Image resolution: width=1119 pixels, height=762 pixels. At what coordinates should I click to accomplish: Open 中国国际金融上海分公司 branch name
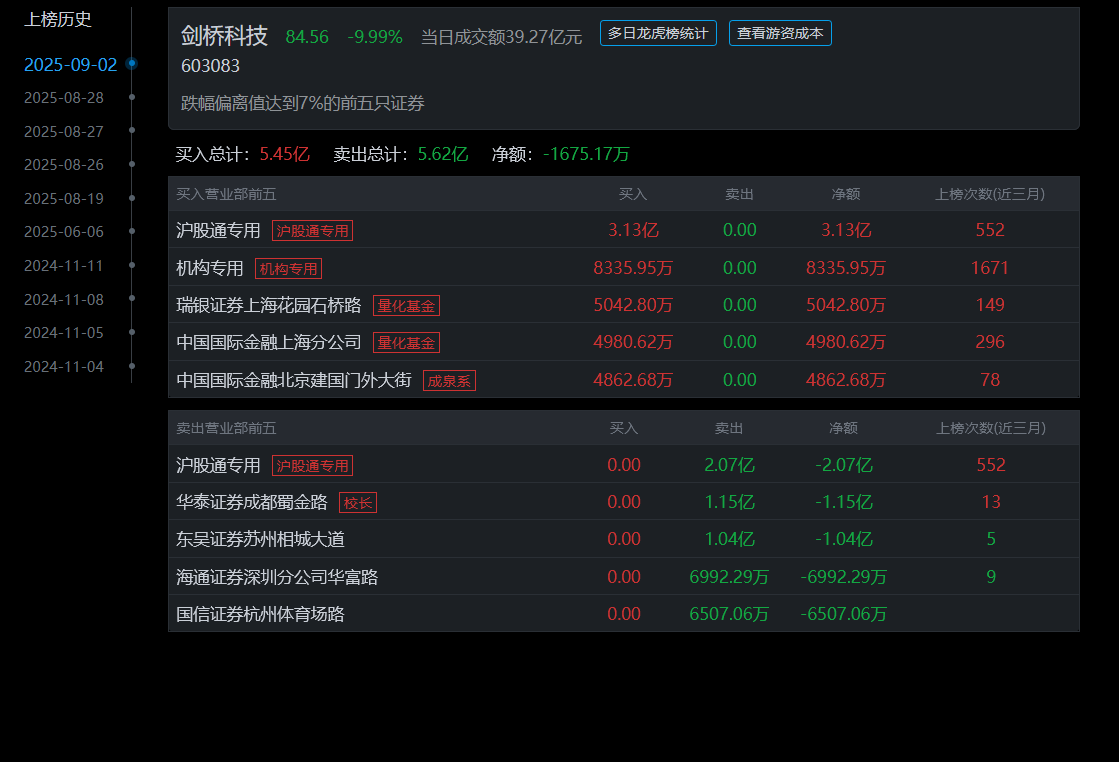coord(268,342)
